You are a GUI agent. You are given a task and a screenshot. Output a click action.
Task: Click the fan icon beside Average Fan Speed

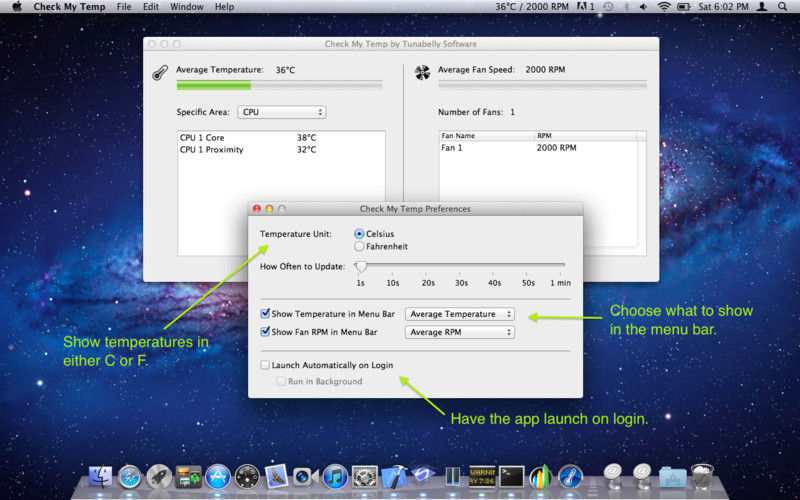click(422, 72)
